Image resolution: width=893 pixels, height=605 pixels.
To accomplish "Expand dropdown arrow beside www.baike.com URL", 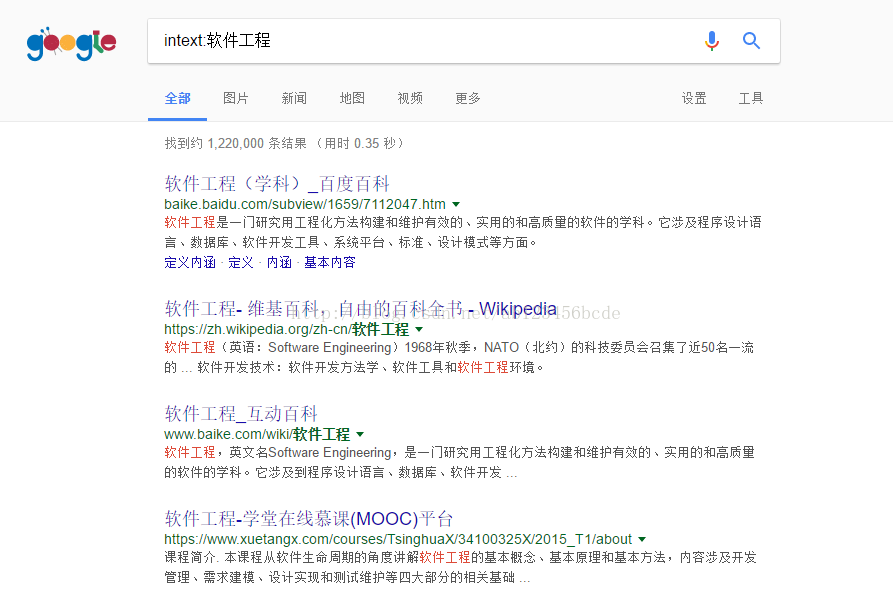I will click(360, 434).
